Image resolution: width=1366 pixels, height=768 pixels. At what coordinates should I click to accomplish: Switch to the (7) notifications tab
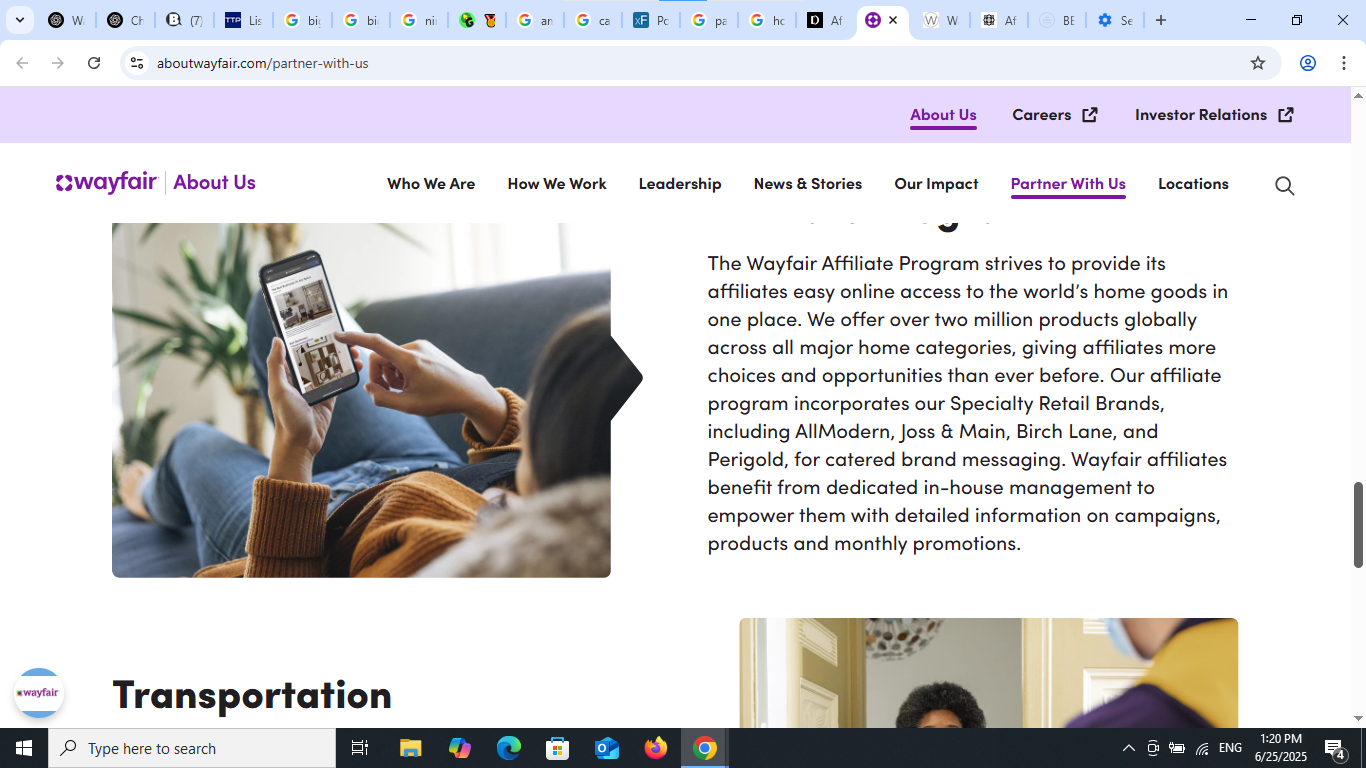183,20
